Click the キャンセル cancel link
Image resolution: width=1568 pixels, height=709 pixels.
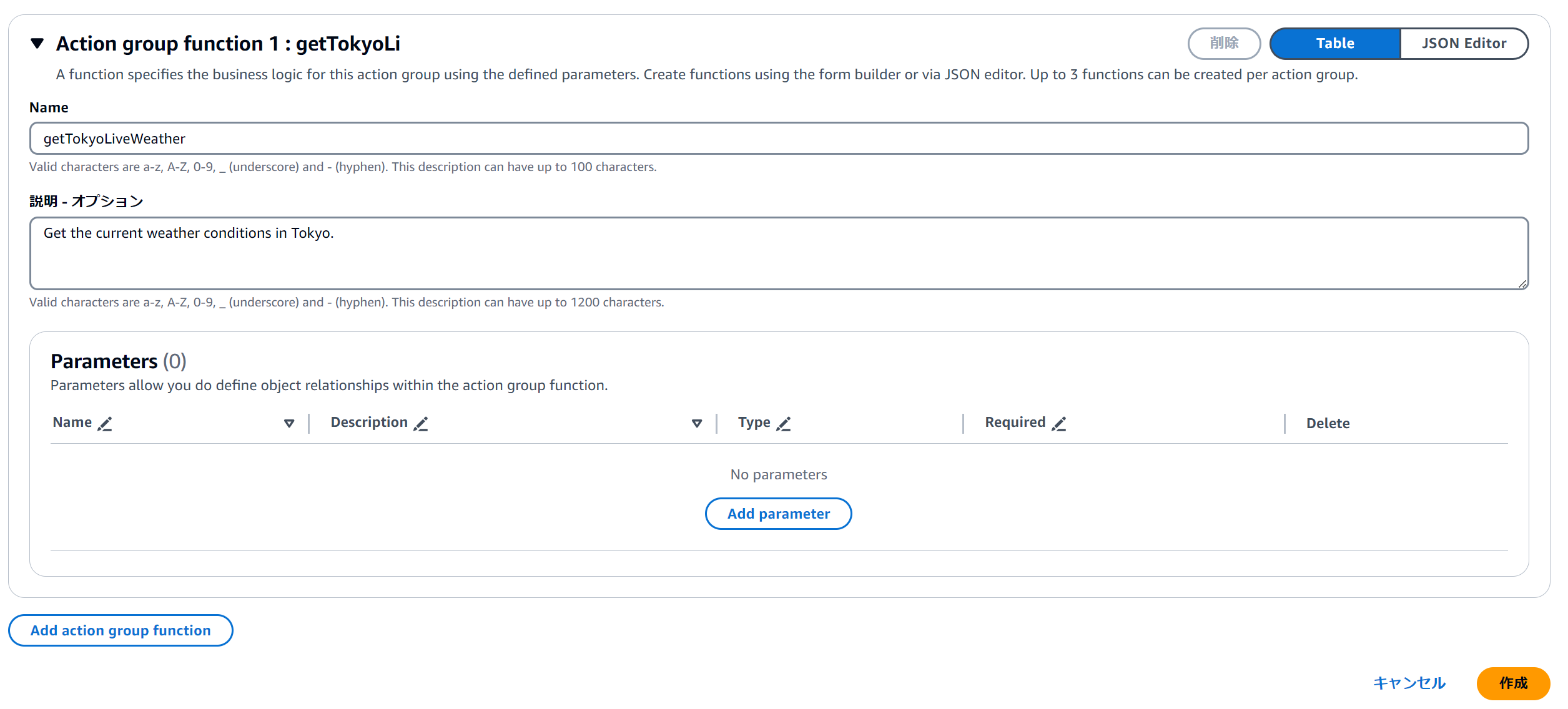point(1409,683)
